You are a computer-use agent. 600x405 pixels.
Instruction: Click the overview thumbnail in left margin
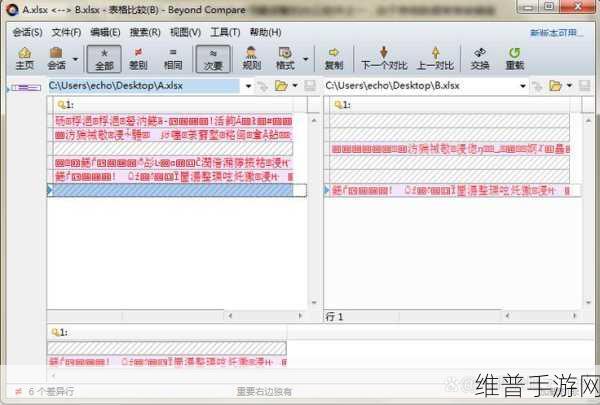pyautogui.click(x=26, y=88)
